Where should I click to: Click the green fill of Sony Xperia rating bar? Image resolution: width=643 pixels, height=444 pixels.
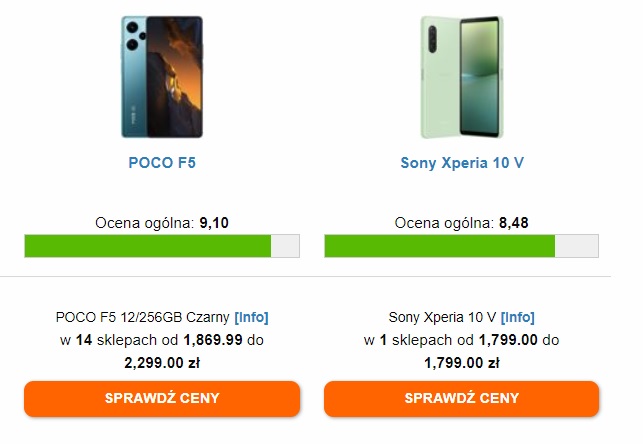point(440,246)
